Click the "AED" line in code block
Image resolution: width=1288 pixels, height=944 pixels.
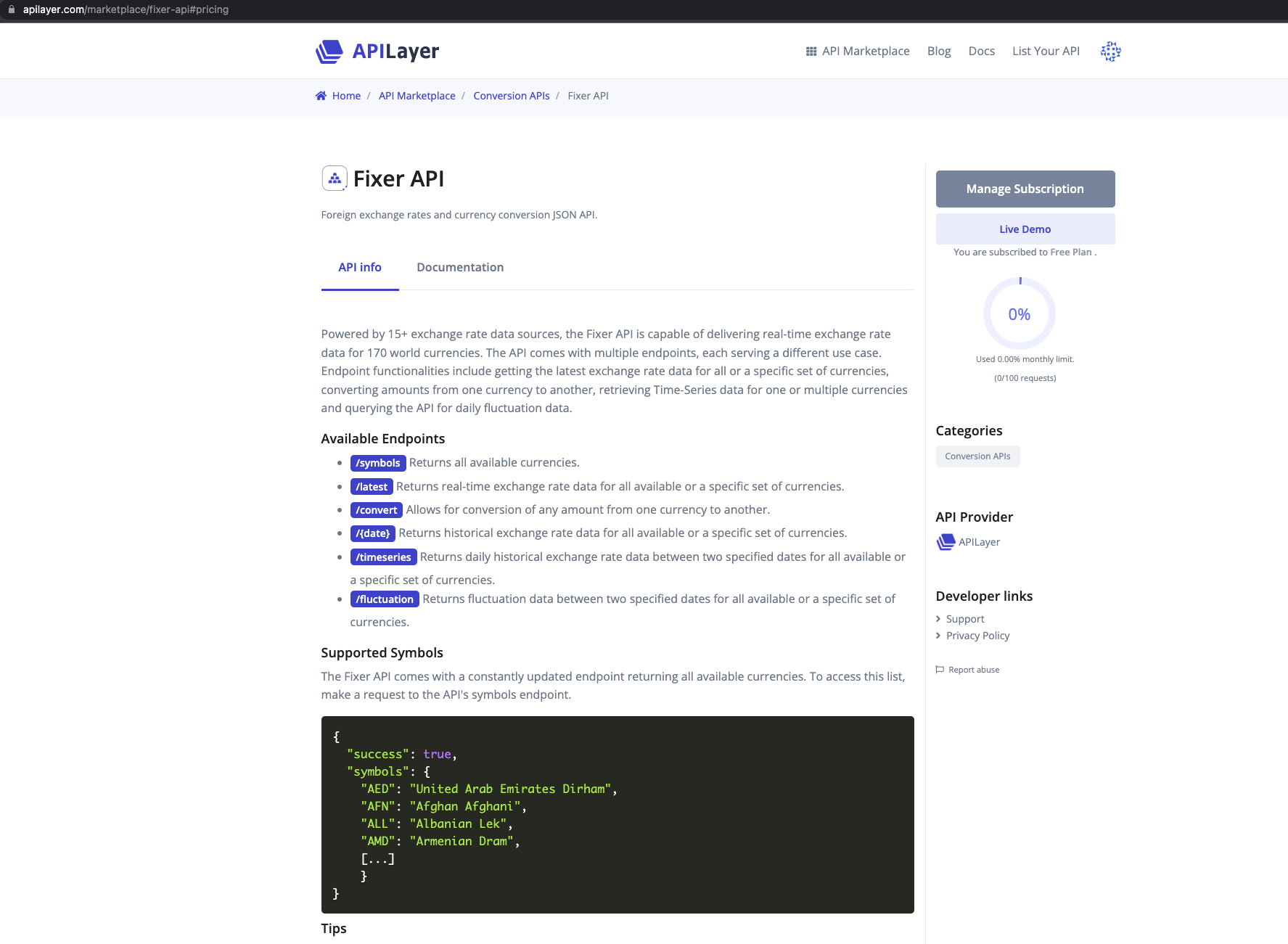(488, 789)
